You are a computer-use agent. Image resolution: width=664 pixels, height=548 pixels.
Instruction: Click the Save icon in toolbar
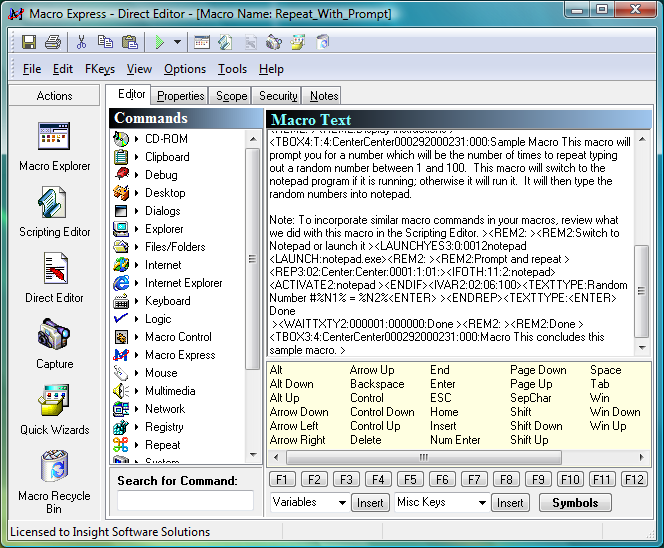coord(29,42)
